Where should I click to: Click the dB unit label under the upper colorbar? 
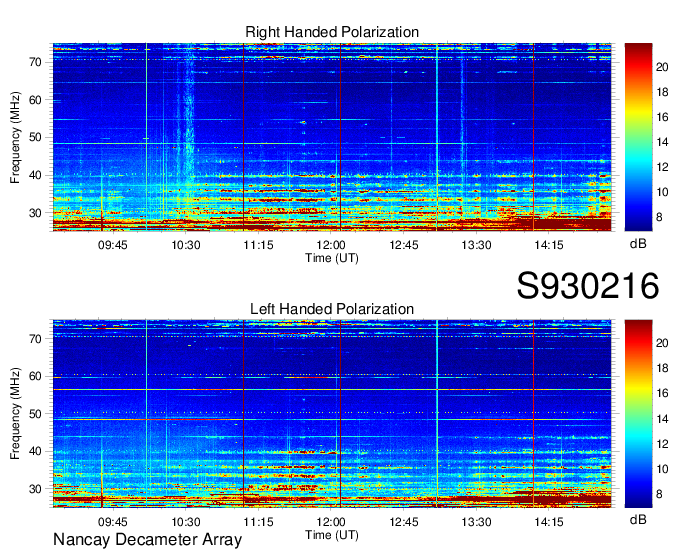tap(638, 244)
